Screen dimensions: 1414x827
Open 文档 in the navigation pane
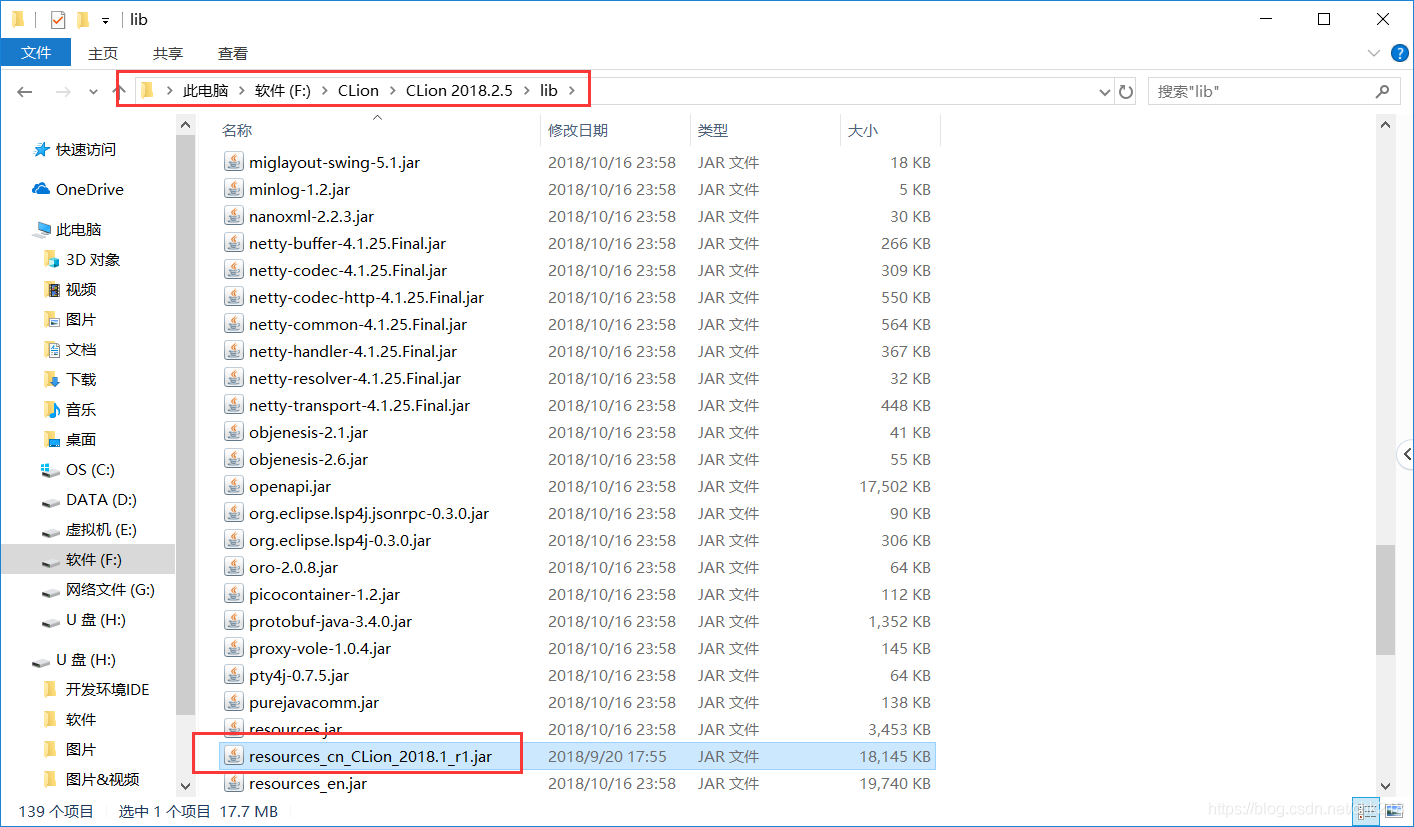coord(81,349)
